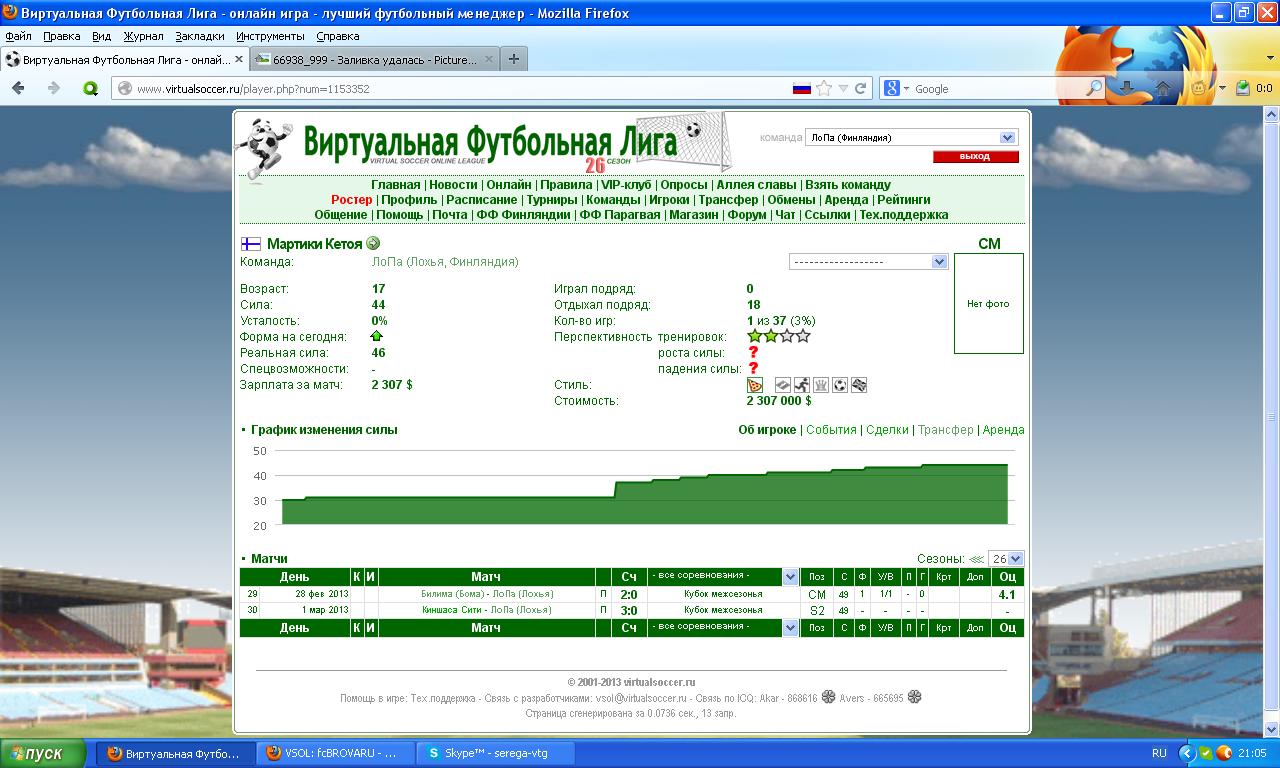1280x768 pixels.
Task: Select the running man style icon
Action: click(802, 385)
